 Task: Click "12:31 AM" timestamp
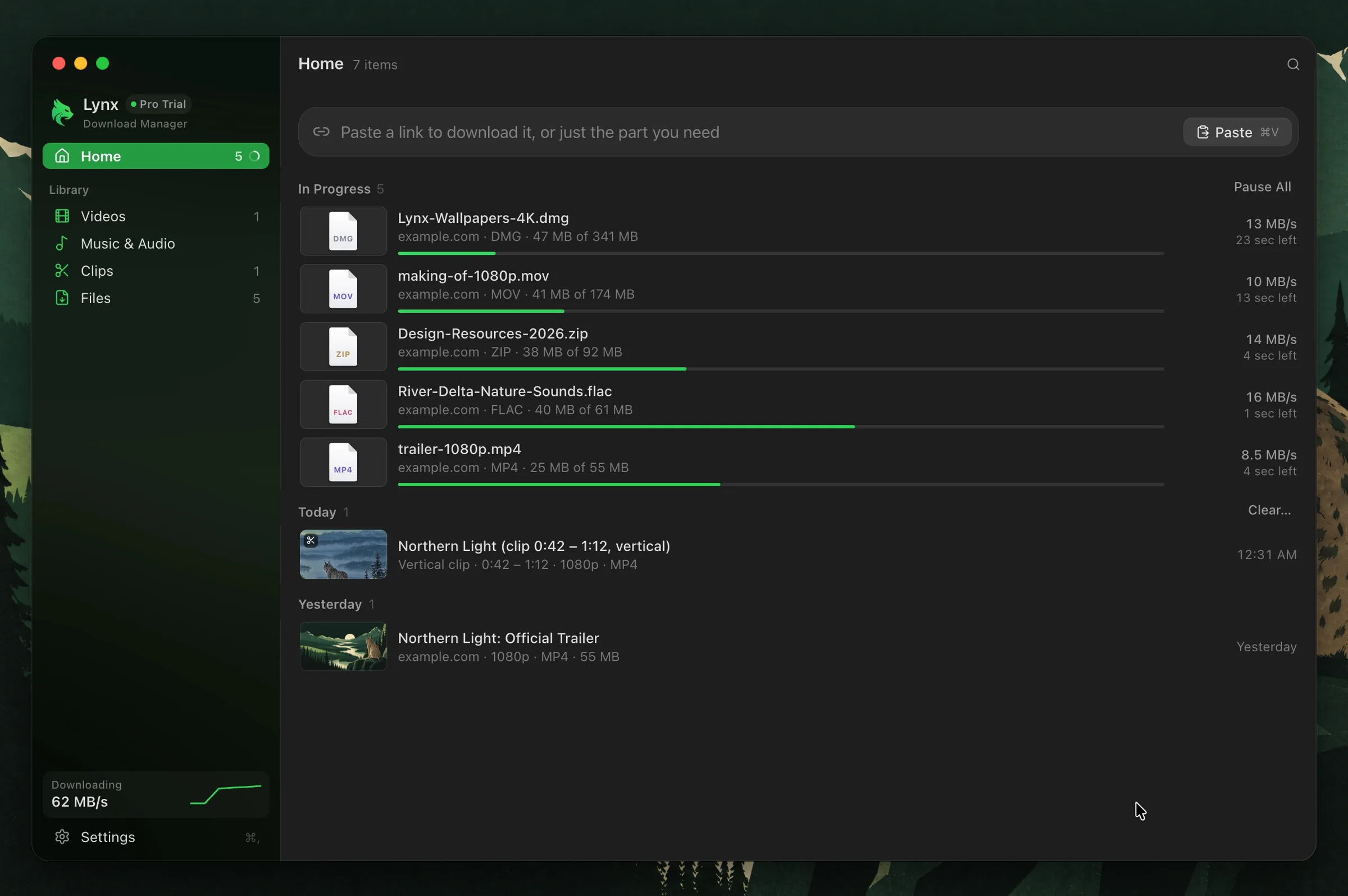1267,555
